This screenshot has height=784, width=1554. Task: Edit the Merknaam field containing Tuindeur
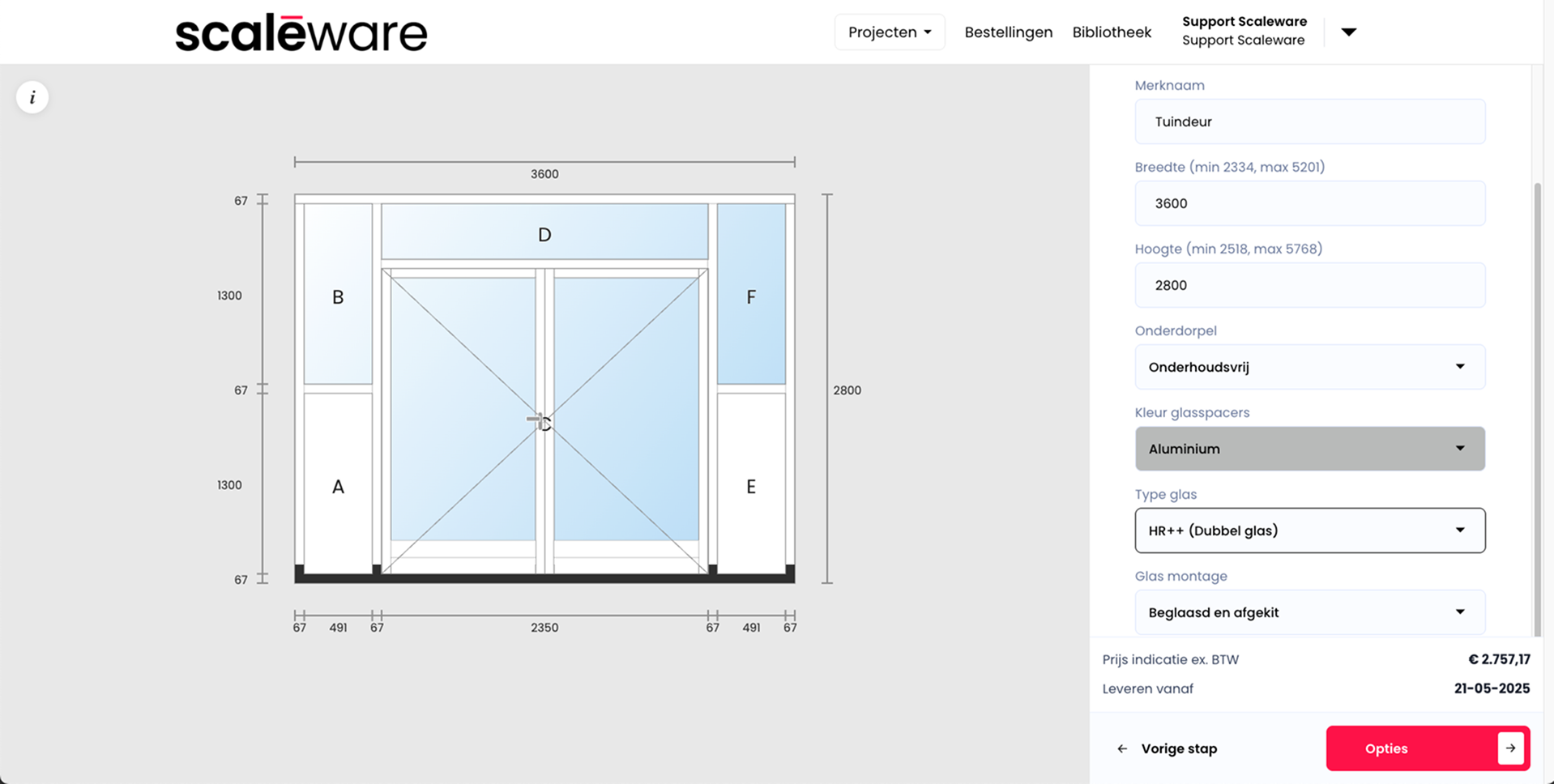pyautogui.click(x=1310, y=121)
